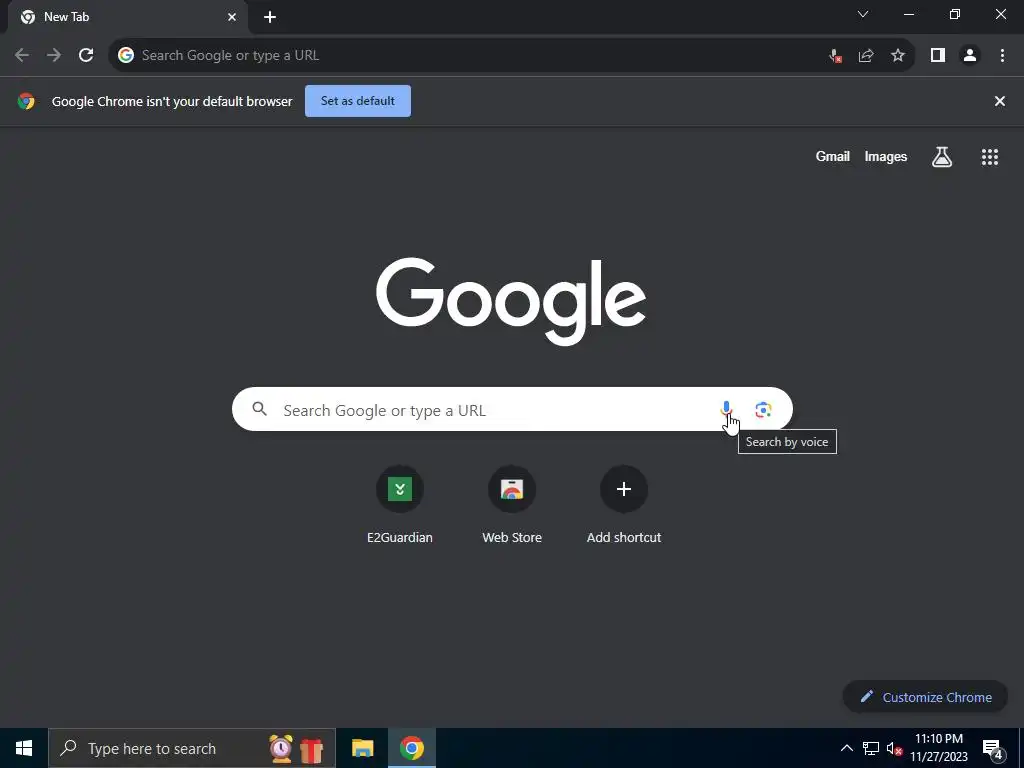Dismiss the default browser infobar

click(999, 101)
